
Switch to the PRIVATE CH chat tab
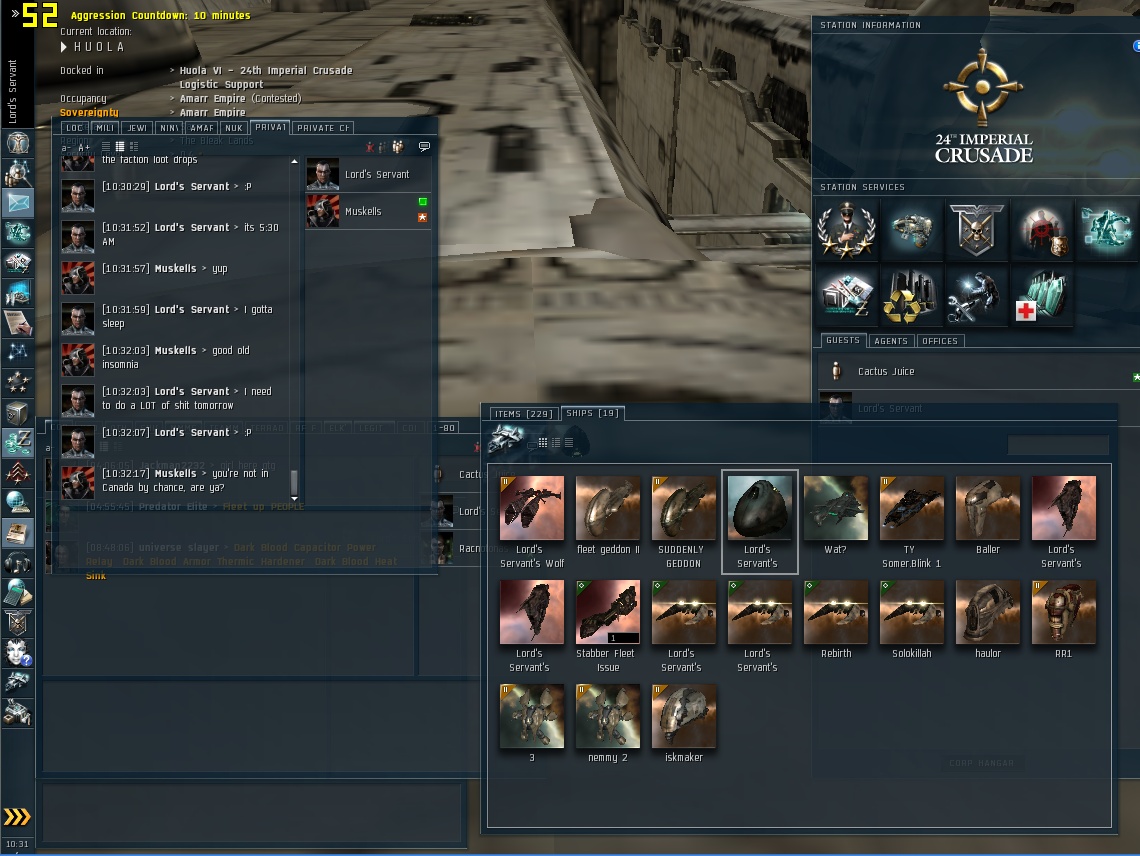324,128
